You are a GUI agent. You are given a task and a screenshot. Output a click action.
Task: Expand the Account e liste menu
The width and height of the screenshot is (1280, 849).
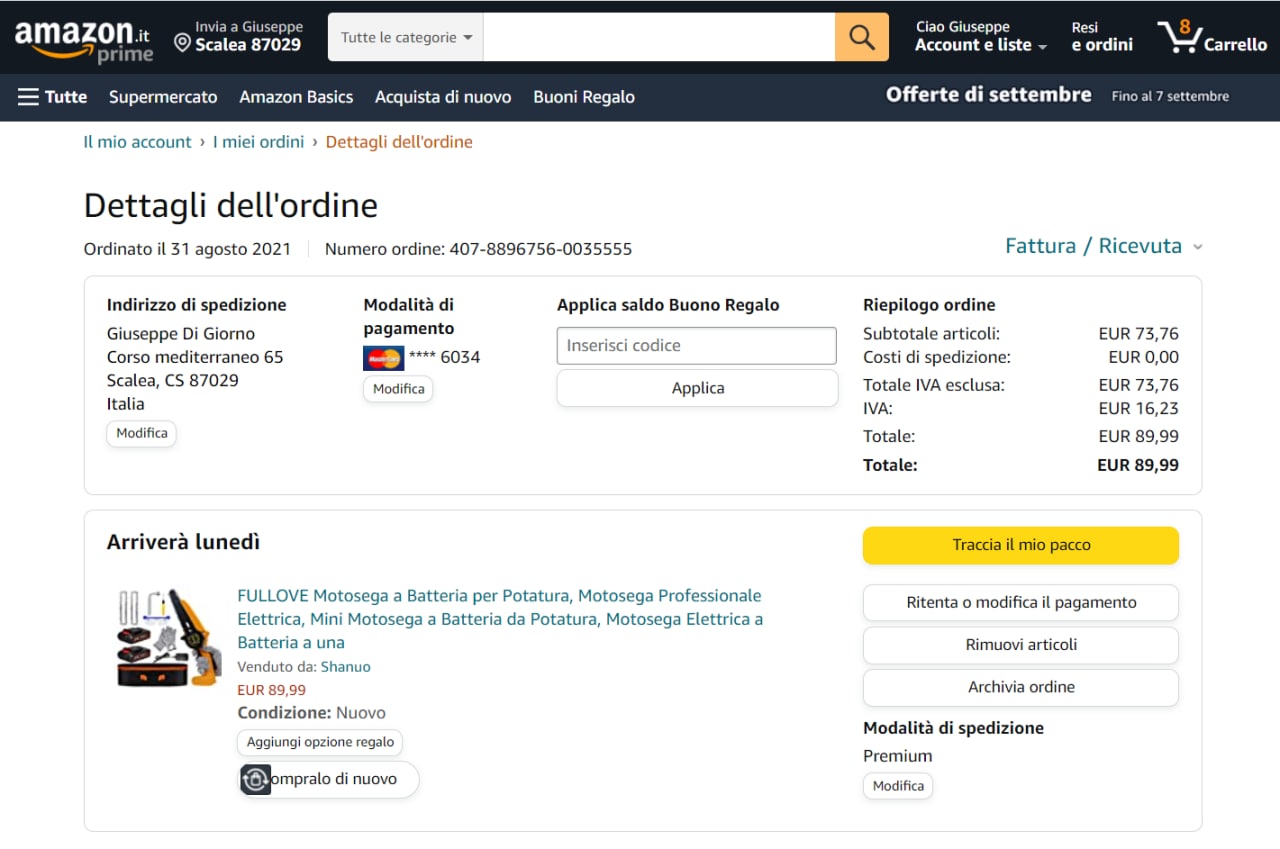click(980, 45)
